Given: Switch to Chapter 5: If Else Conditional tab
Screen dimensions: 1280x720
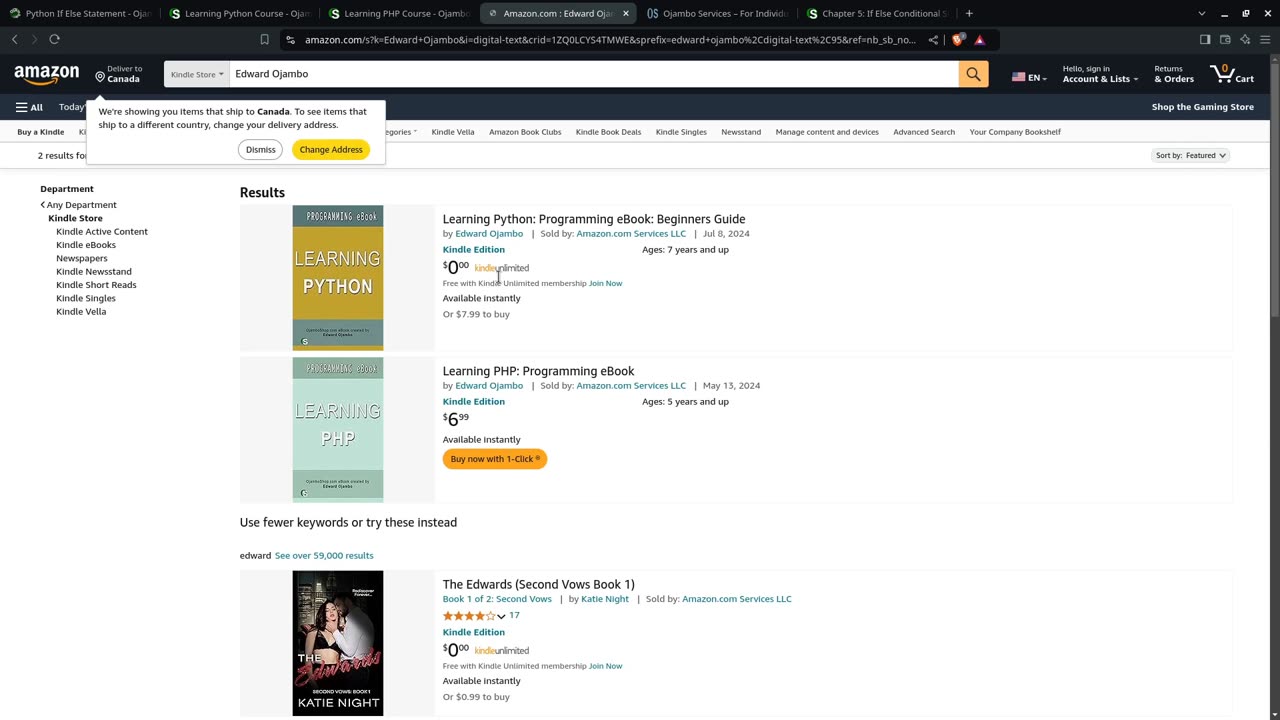Looking at the screenshot, I should click(876, 13).
